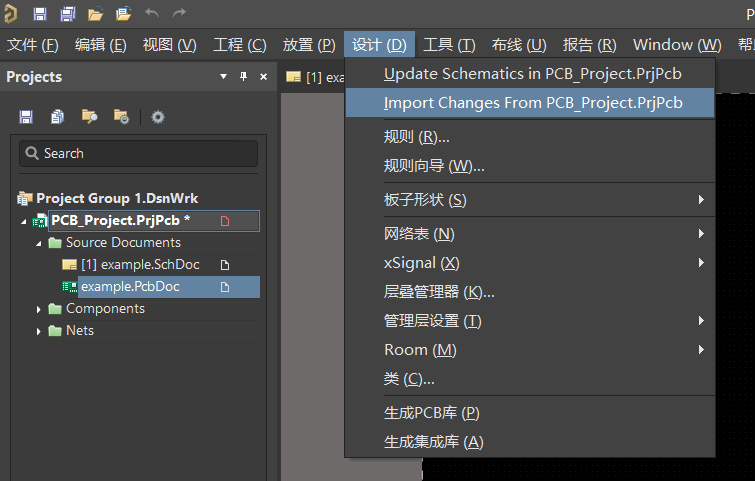This screenshot has height=481, width=755.
Task: Click the Save All icon in title bar
Action: click(x=67, y=13)
